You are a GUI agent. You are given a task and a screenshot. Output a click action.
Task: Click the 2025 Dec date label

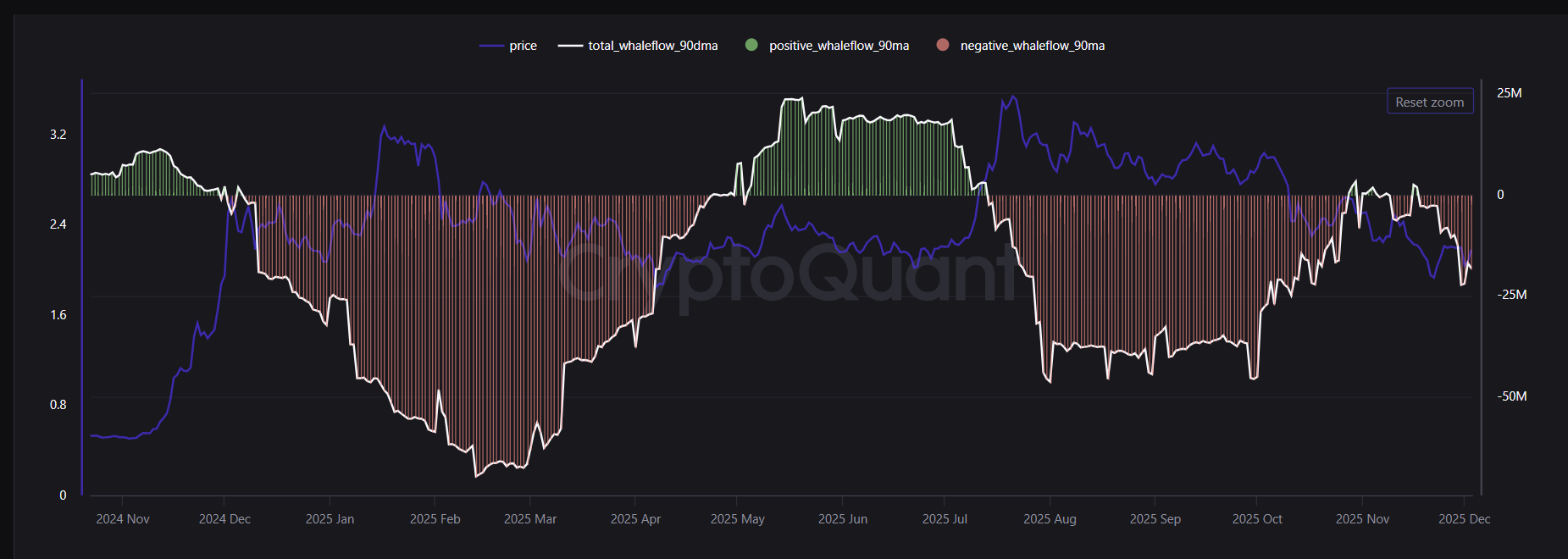pos(1464,519)
